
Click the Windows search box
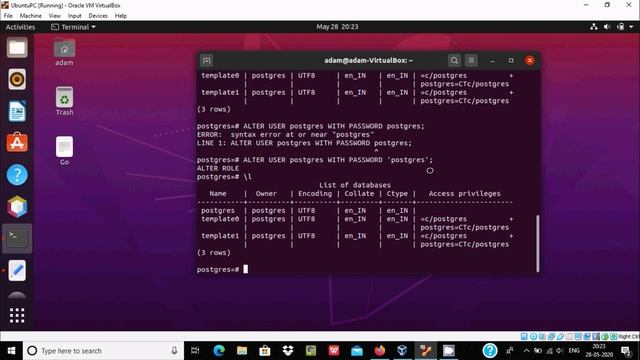coord(103,351)
